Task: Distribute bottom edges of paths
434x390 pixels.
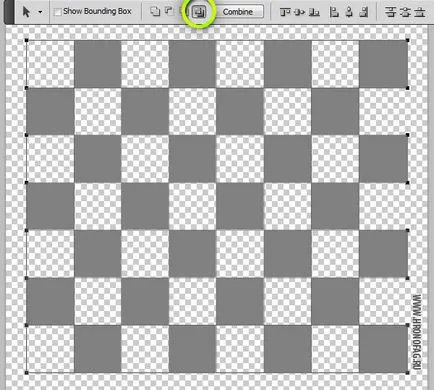Action: coord(420,12)
